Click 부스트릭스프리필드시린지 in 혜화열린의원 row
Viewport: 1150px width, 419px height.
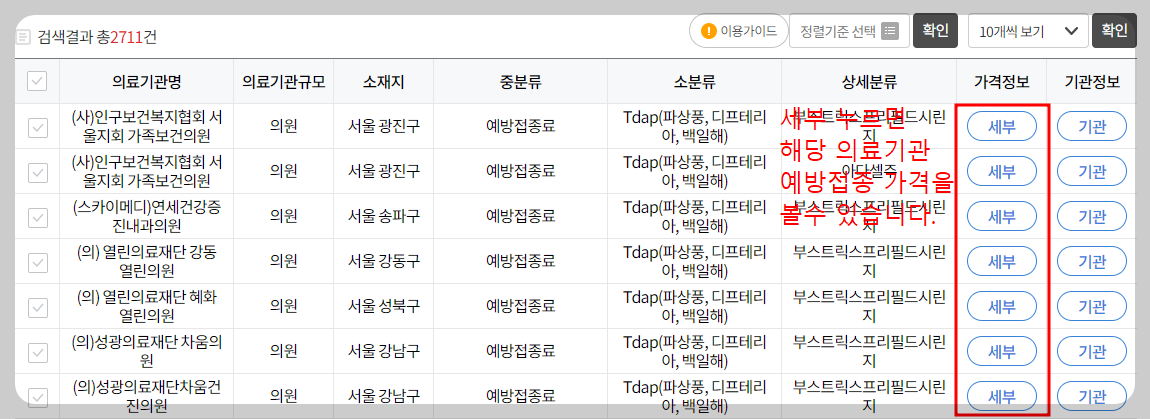(869, 306)
